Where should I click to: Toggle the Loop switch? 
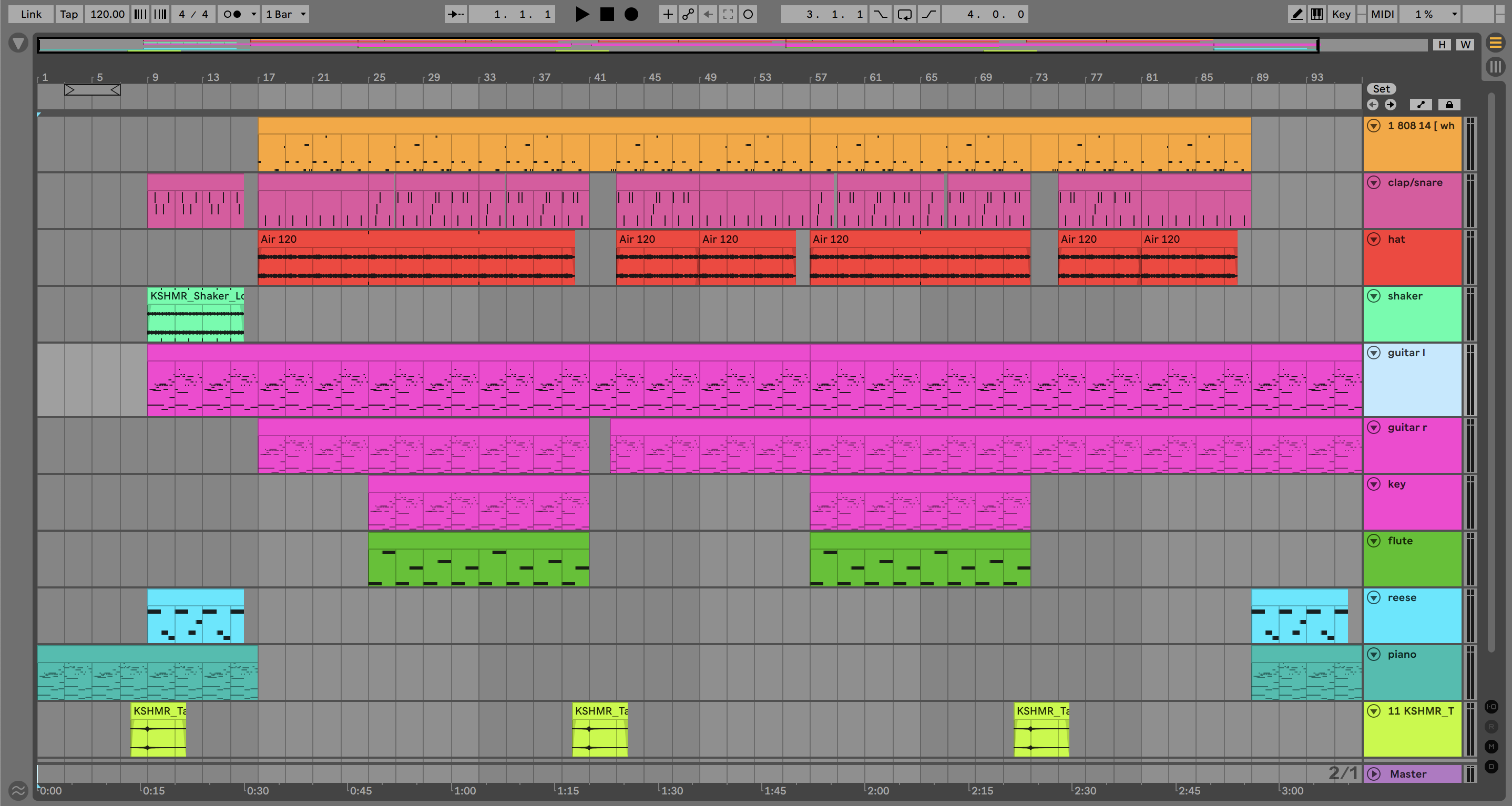click(904, 14)
